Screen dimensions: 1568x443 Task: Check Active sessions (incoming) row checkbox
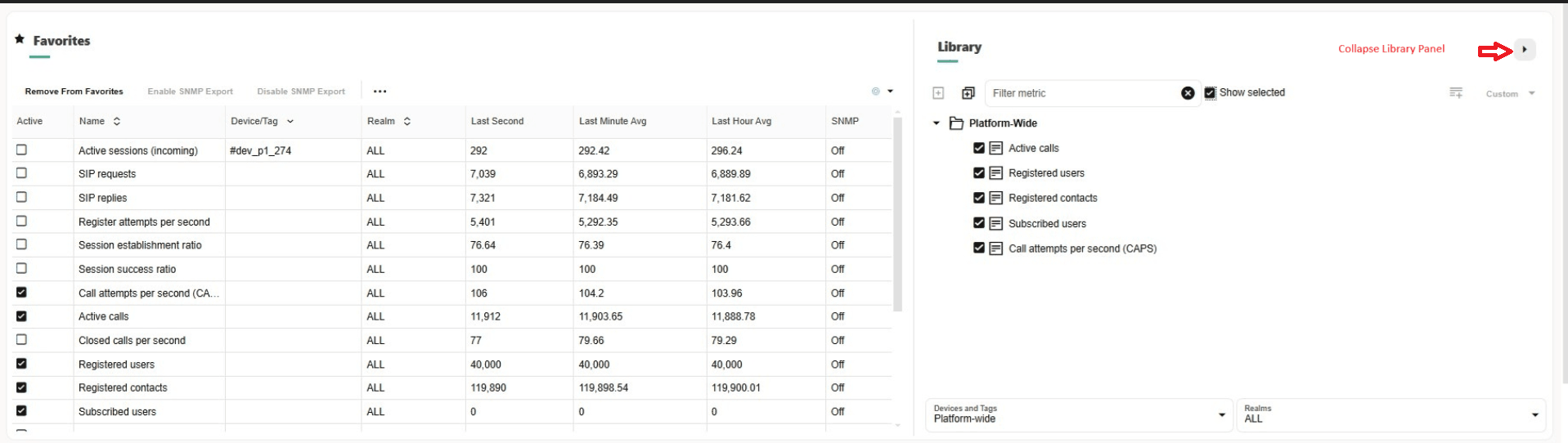(21, 150)
